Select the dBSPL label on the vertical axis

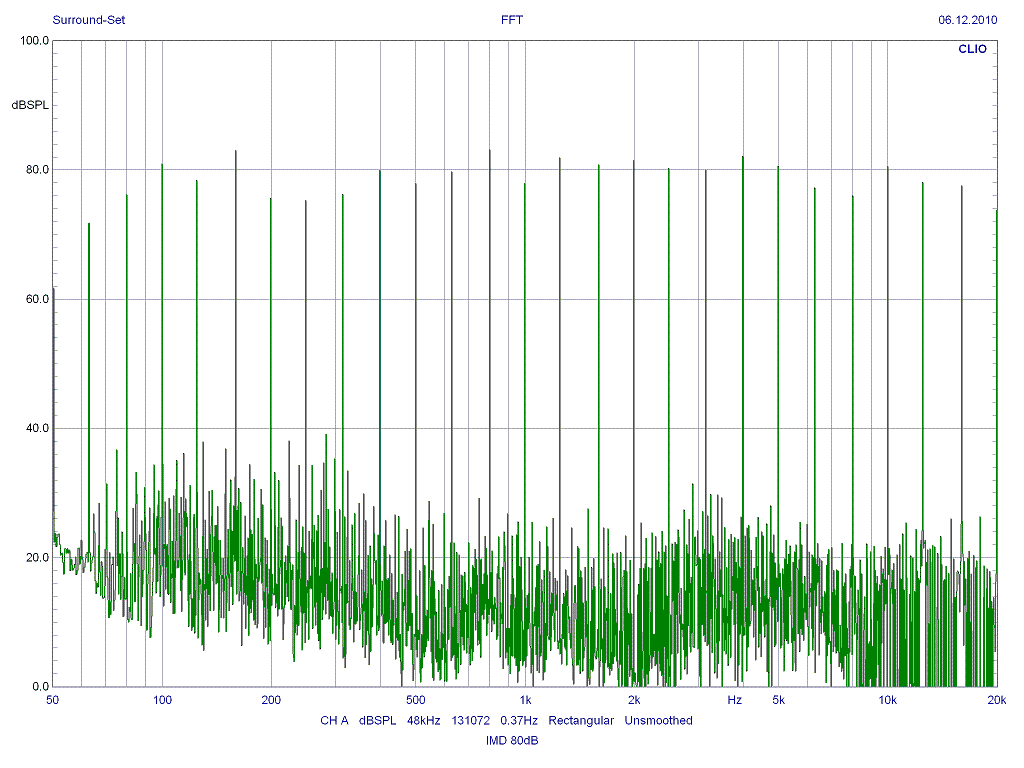(x=29, y=105)
